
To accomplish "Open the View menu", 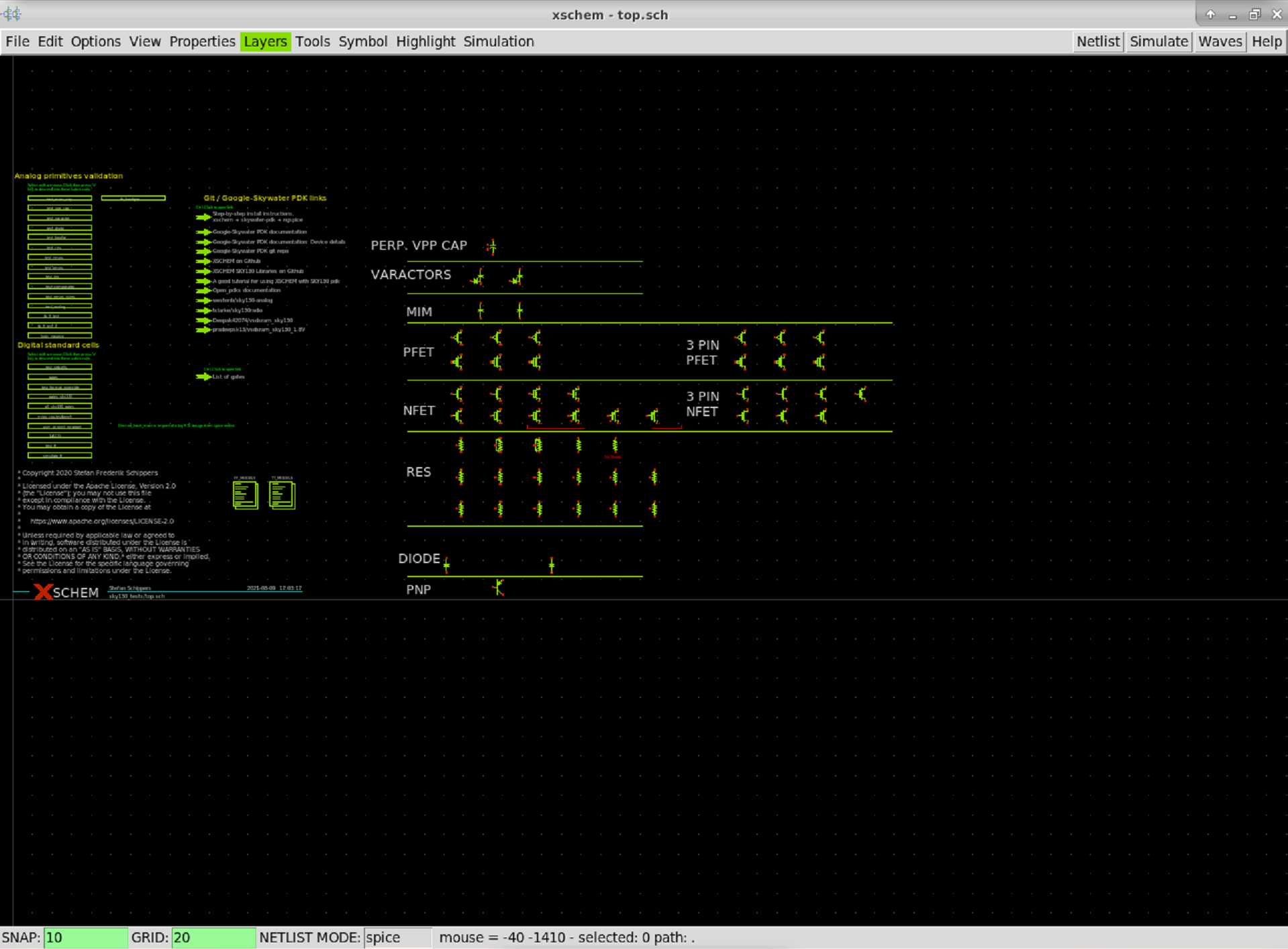I will coord(145,42).
